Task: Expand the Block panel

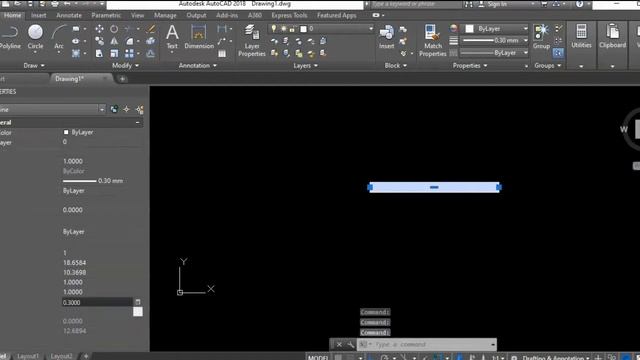Action: pos(396,65)
